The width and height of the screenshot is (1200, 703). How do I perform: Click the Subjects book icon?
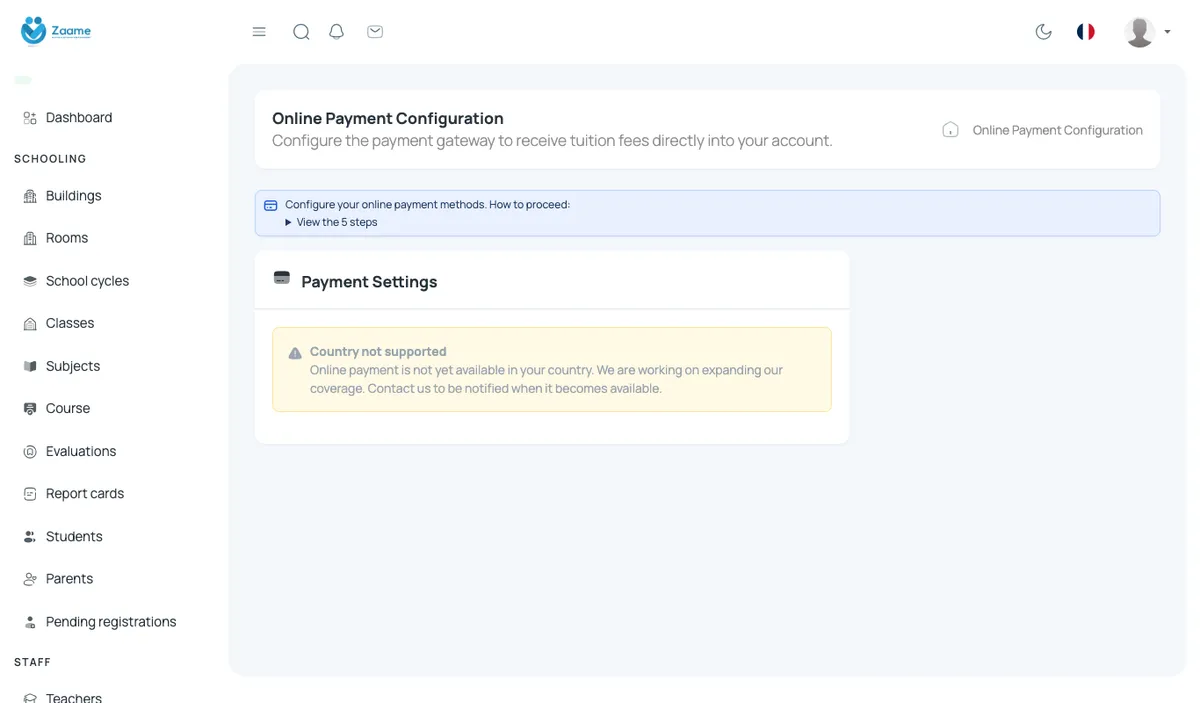(x=30, y=366)
